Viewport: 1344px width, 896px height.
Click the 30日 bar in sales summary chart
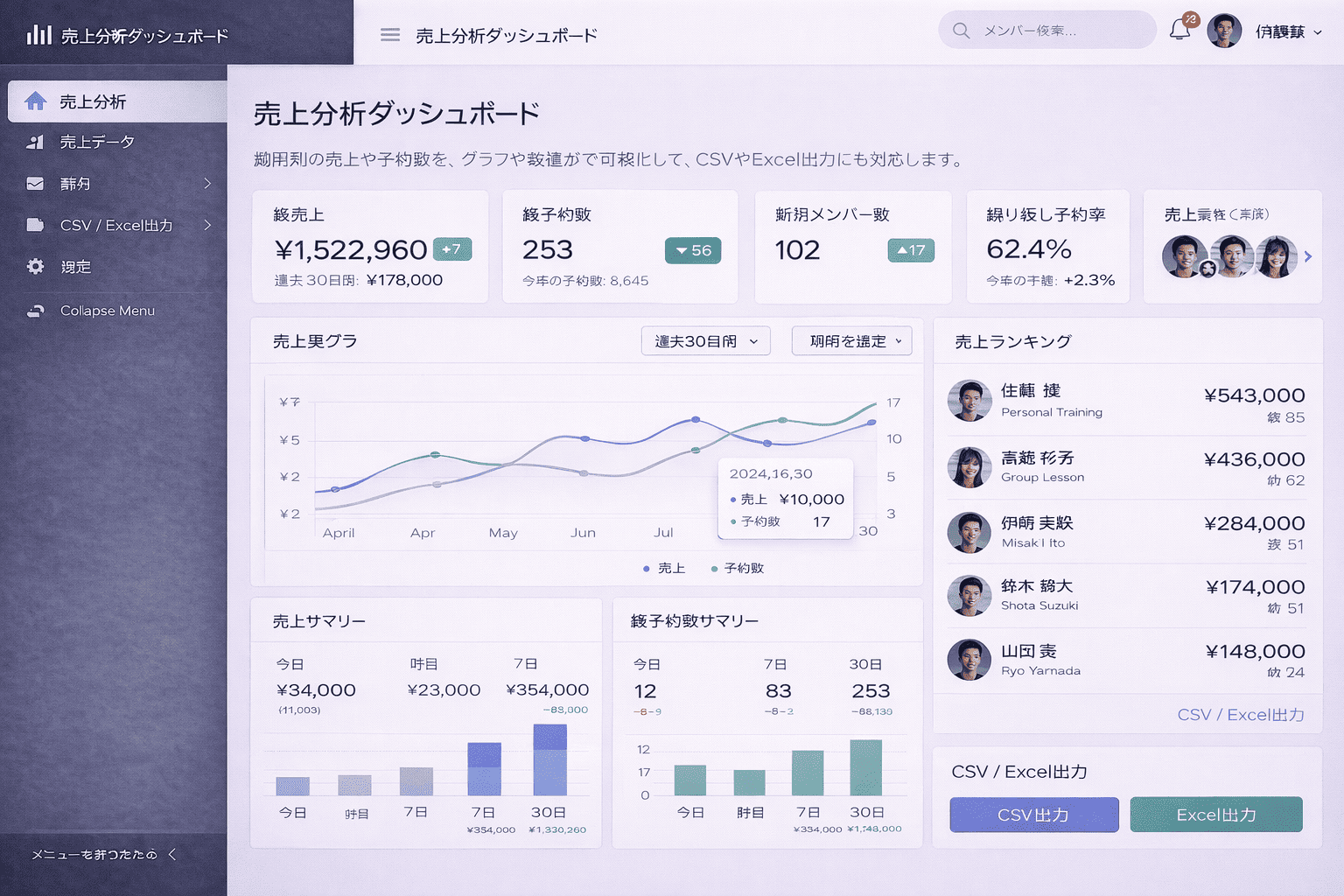point(549,759)
